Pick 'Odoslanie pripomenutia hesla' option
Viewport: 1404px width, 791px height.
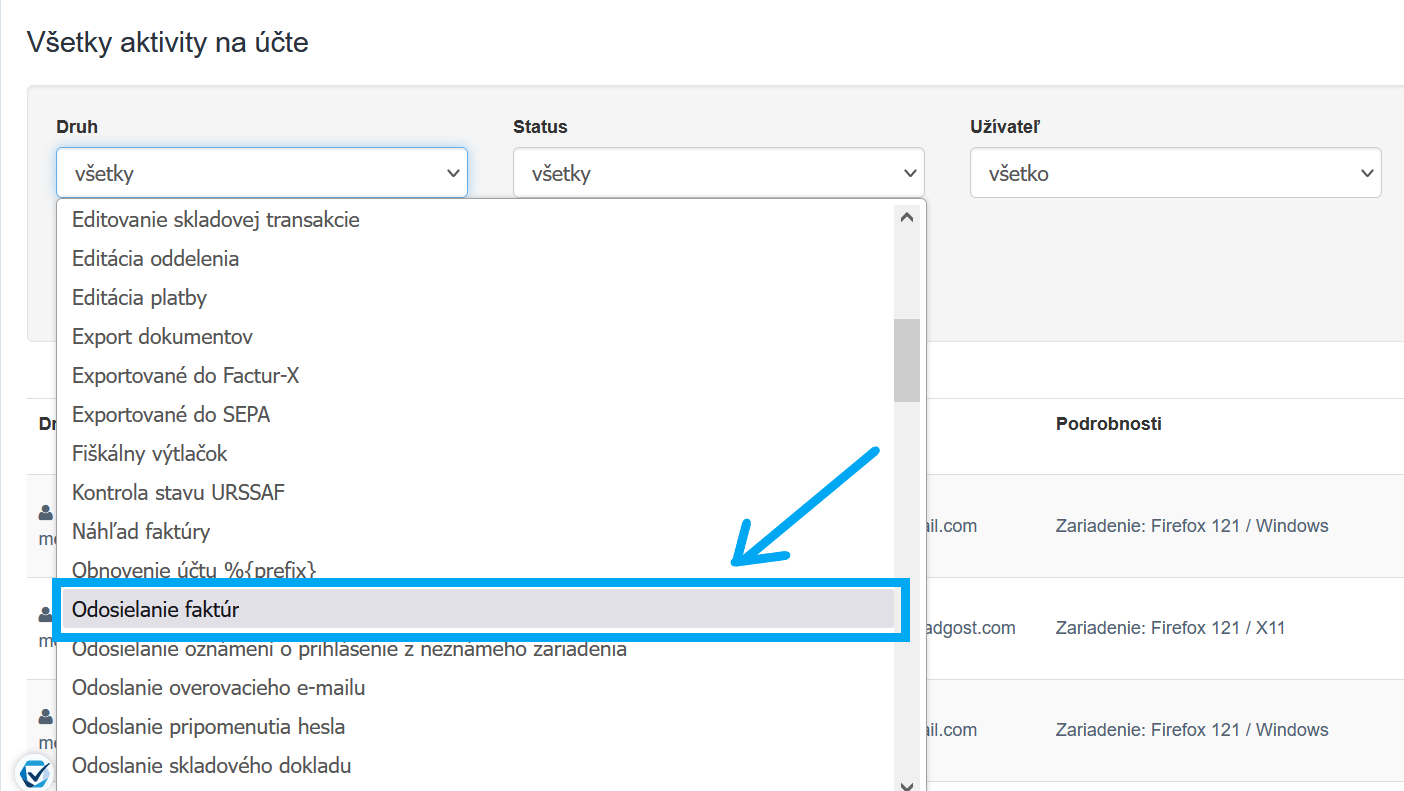(x=208, y=726)
